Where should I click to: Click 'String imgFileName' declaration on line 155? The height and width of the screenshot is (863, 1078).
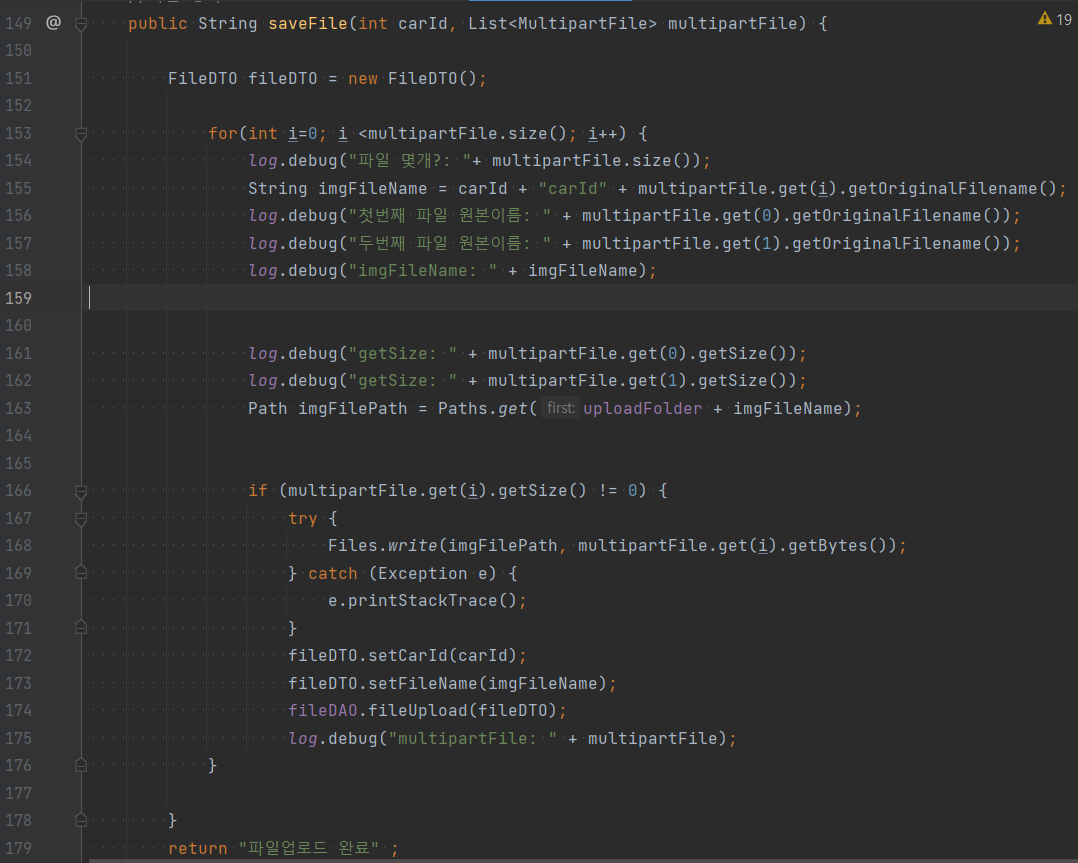click(338, 188)
